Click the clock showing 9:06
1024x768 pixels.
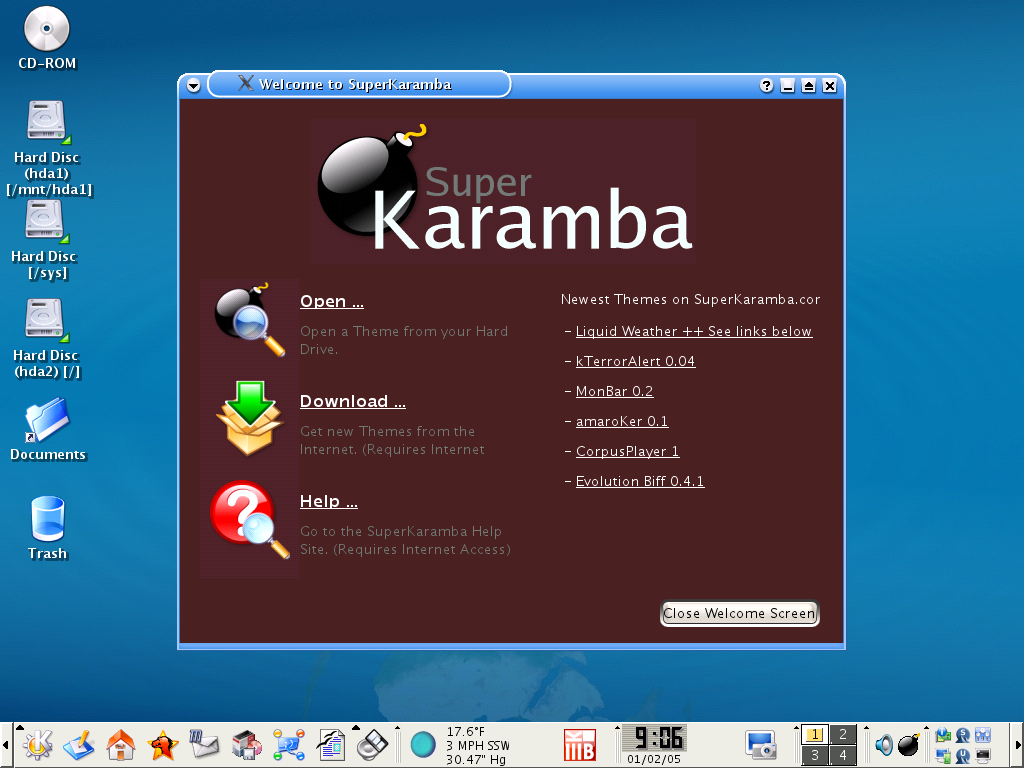(x=654, y=738)
